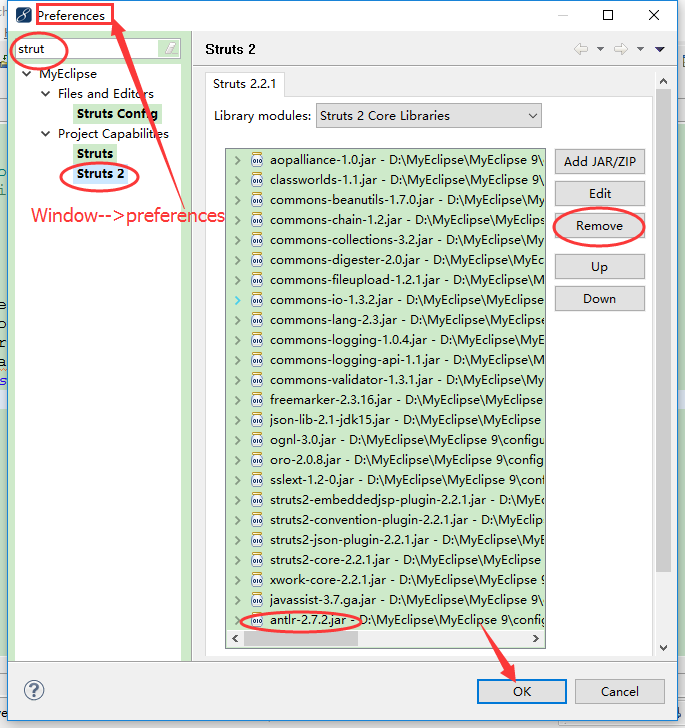This screenshot has width=685, height=728.
Task: Click jar icon for struts2-convention-plugin-2.2.1.jar
Action: 257,520
